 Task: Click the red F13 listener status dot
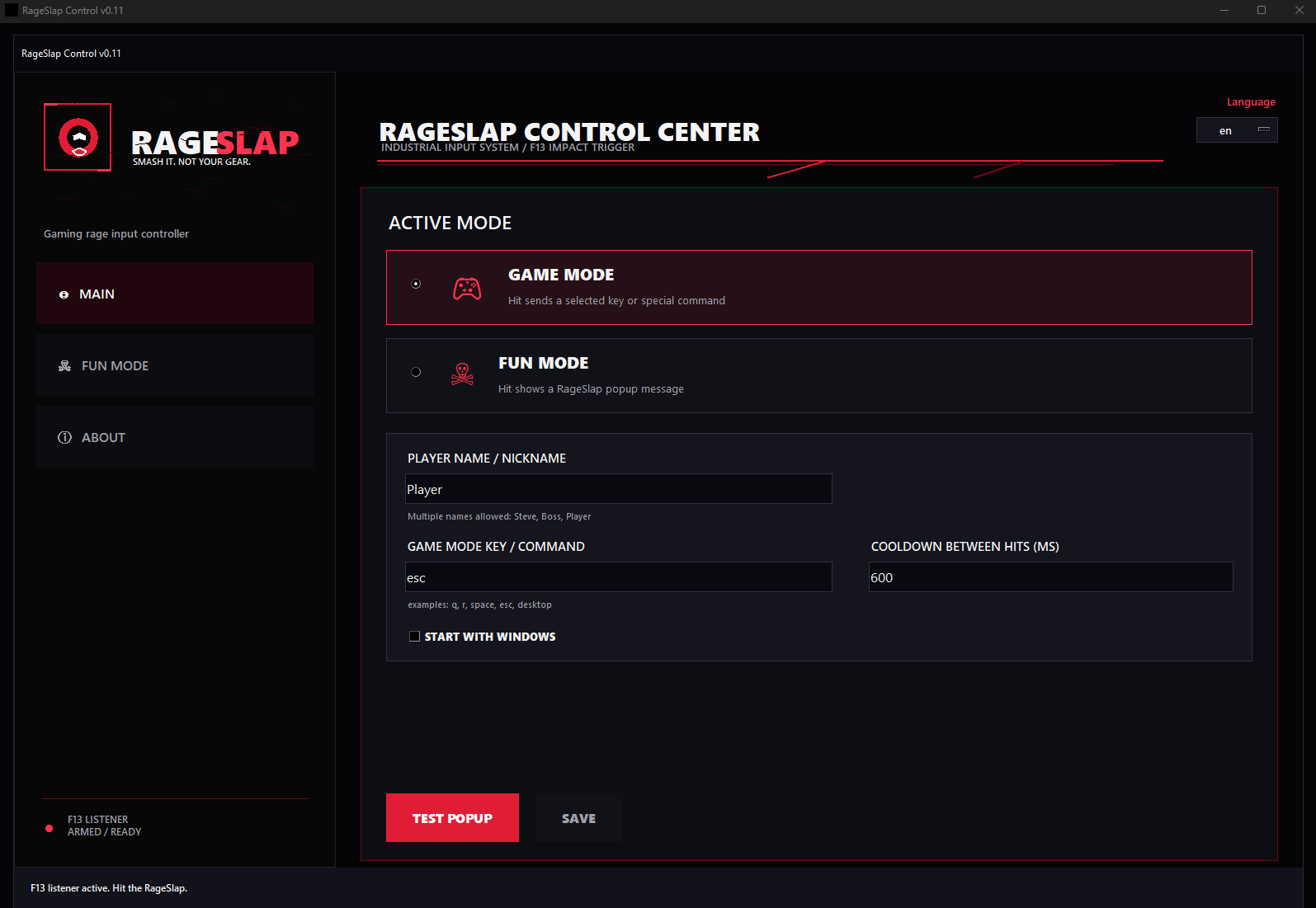click(50, 828)
